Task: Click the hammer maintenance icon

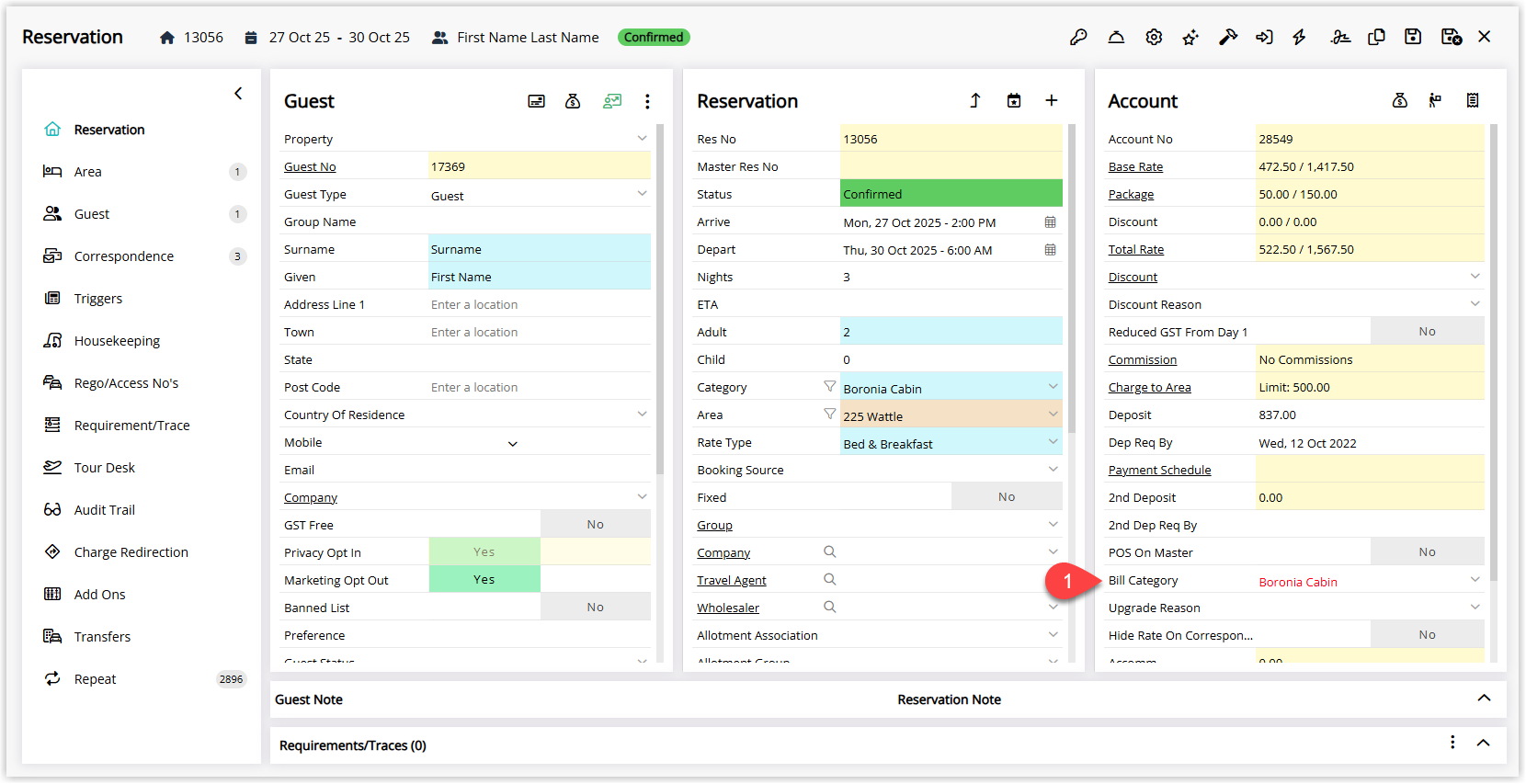Action: (x=1228, y=37)
